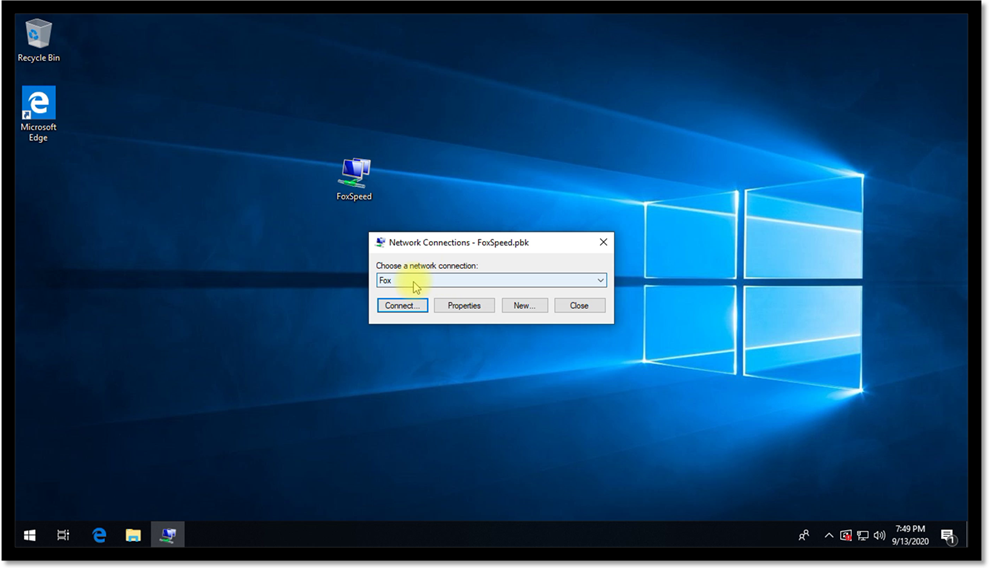Expand the network connection dropdown arrow

pos(600,281)
